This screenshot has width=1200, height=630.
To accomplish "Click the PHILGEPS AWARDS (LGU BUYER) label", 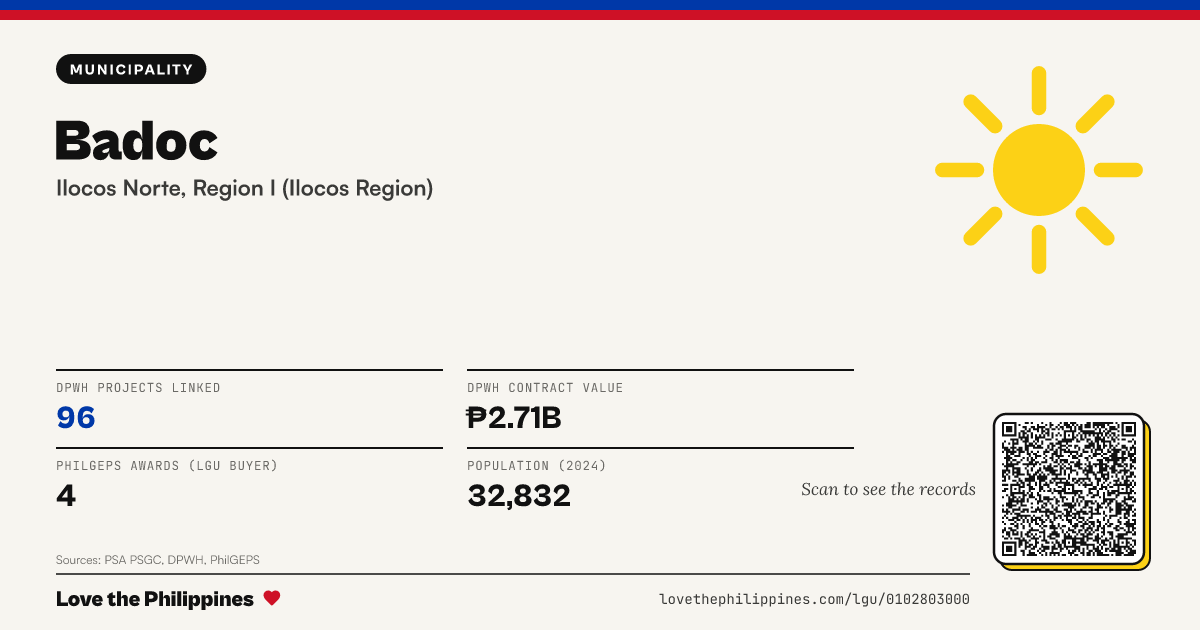I will tap(167, 466).
